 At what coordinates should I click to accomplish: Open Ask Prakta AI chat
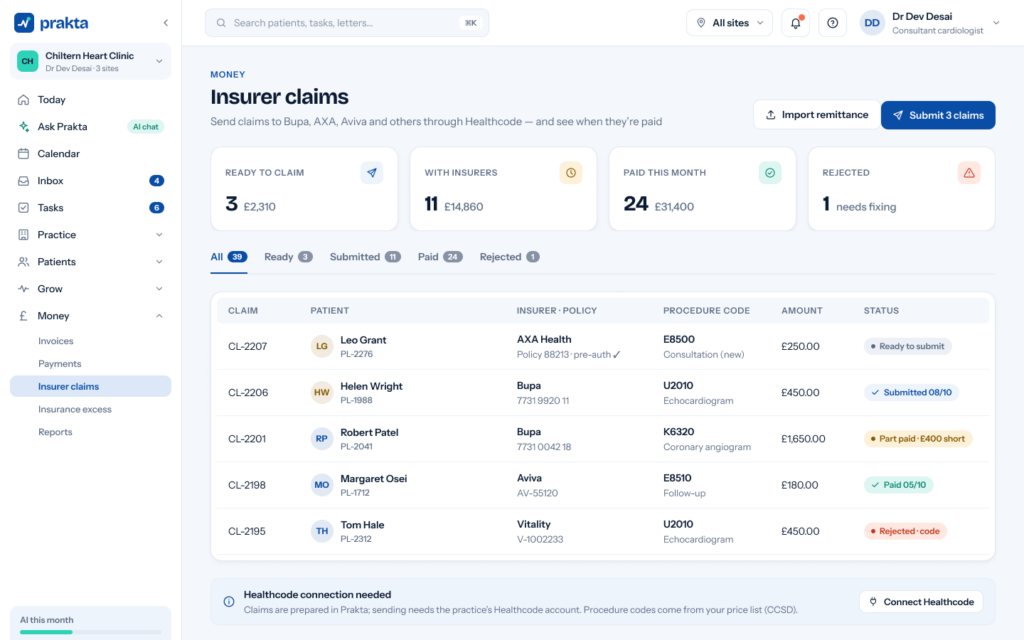click(x=90, y=127)
